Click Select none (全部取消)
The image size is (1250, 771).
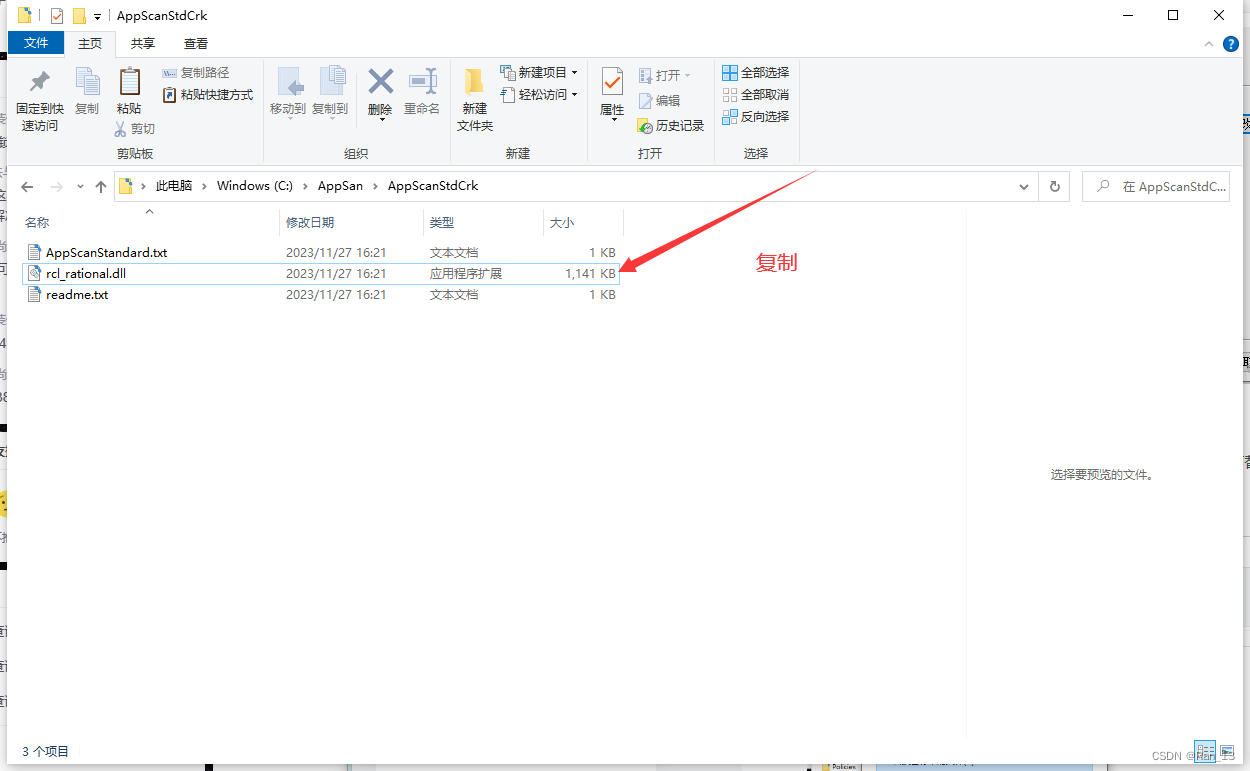pyautogui.click(x=756, y=95)
